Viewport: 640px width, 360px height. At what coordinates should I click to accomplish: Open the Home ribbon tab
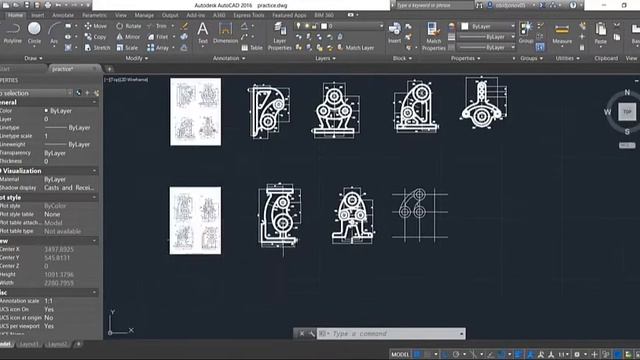(x=16, y=15)
